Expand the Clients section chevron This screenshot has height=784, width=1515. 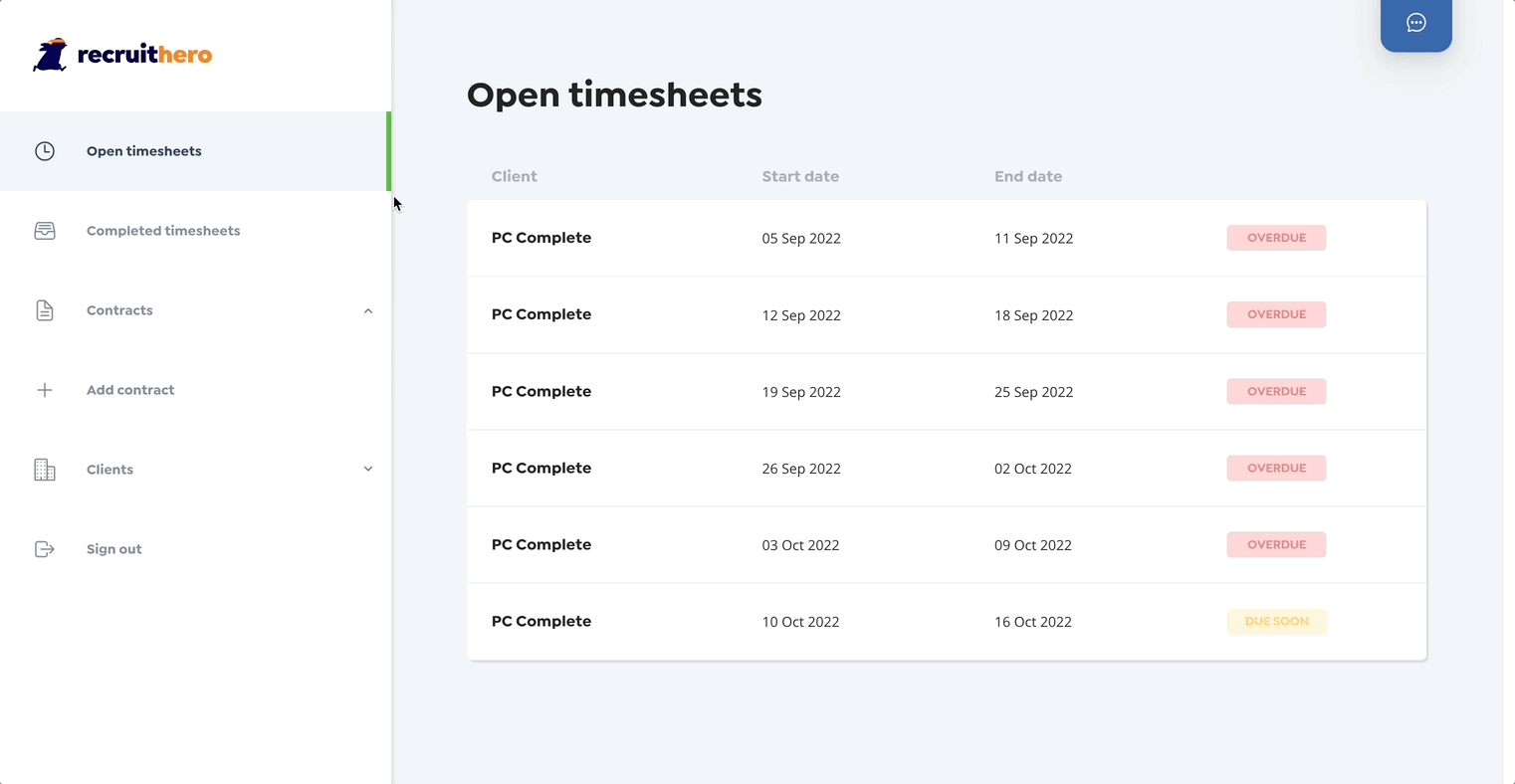(368, 470)
